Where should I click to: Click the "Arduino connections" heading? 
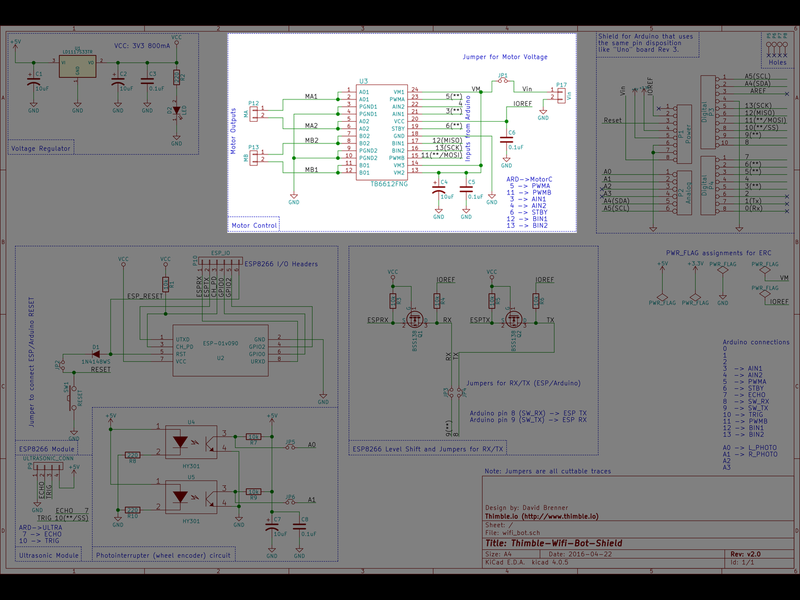pyautogui.click(x=756, y=342)
